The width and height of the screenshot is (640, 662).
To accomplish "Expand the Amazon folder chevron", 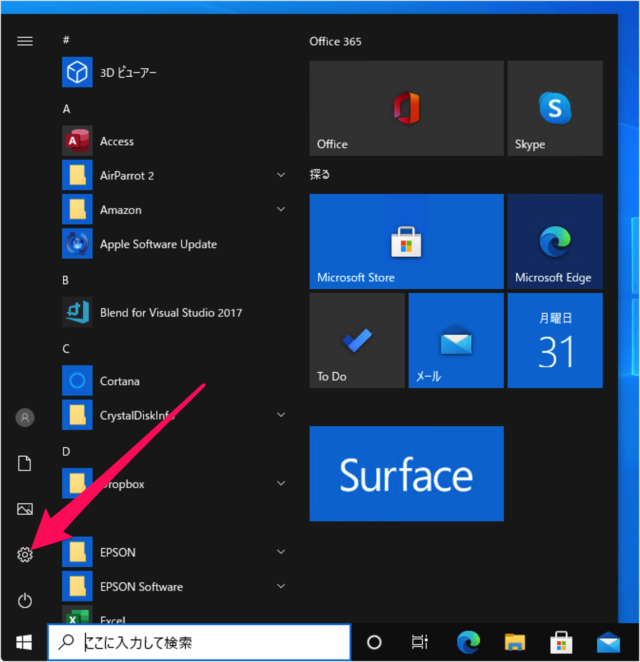I will coord(281,210).
